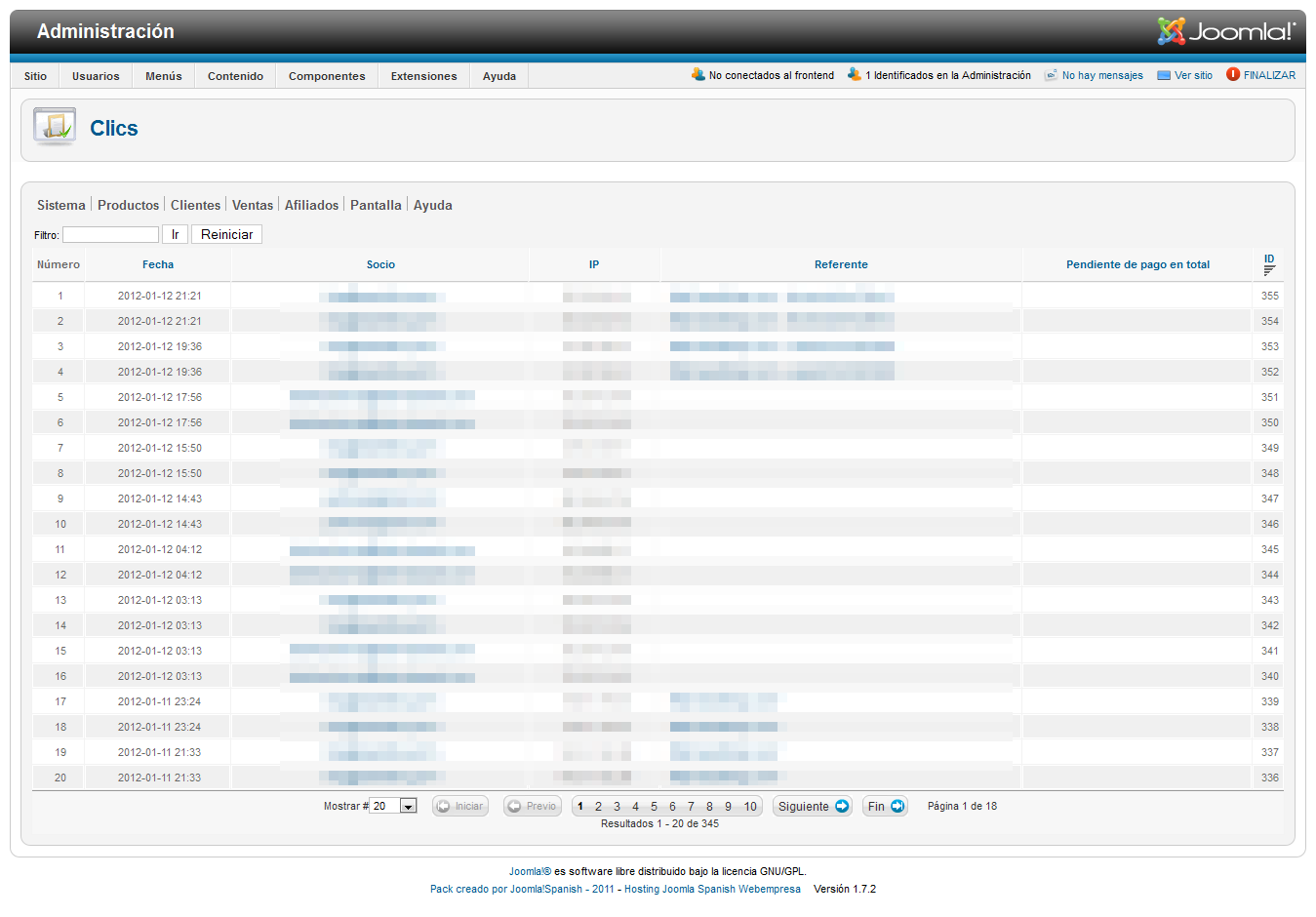1316x917 pixels.
Task: Click the Clics page heading
Action: pyautogui.click(x=114, y=128)
